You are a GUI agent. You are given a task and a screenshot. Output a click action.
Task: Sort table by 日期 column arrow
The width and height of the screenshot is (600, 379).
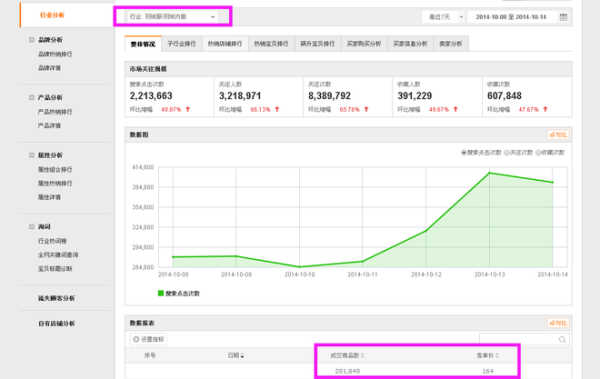[x=242, y=356]
